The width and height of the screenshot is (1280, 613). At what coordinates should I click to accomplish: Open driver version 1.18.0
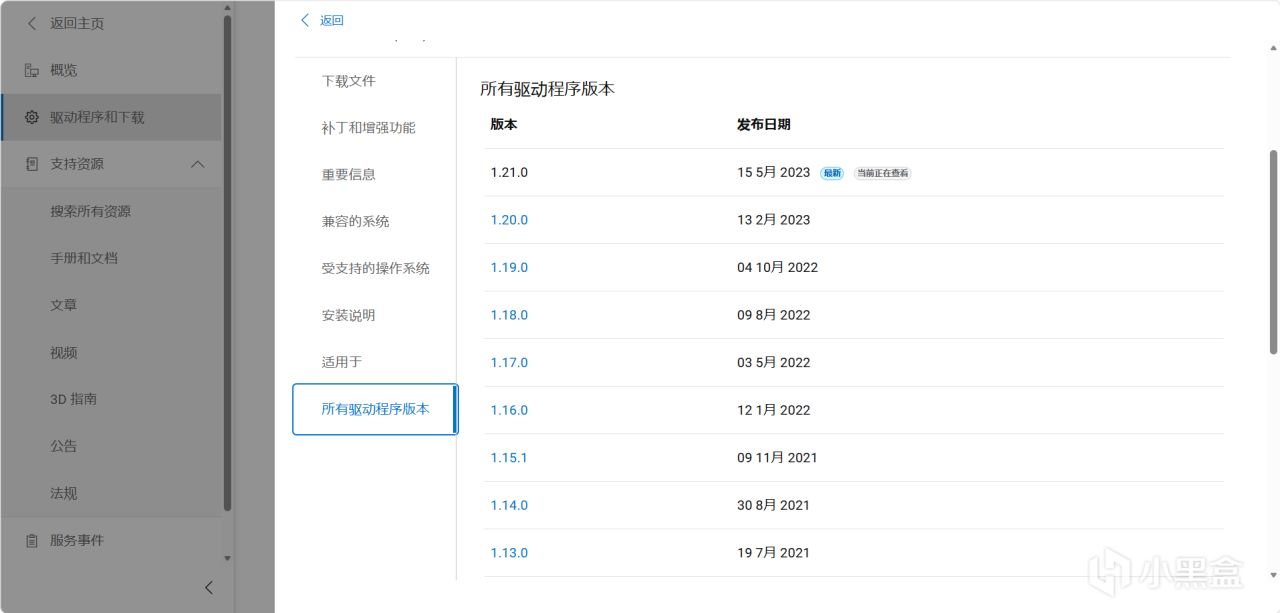click(x=509, y=315)
